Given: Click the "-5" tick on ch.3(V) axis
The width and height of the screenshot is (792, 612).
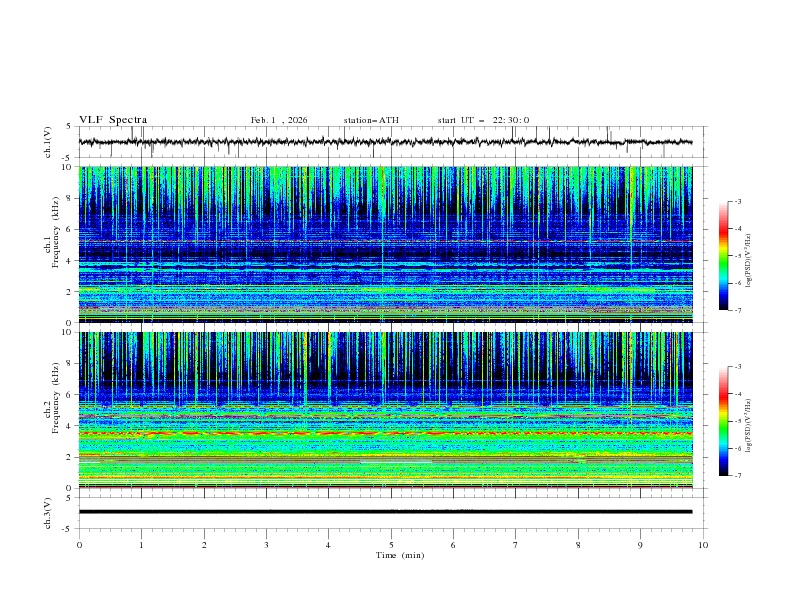Looking at the screenshot, I should [68, 529].
